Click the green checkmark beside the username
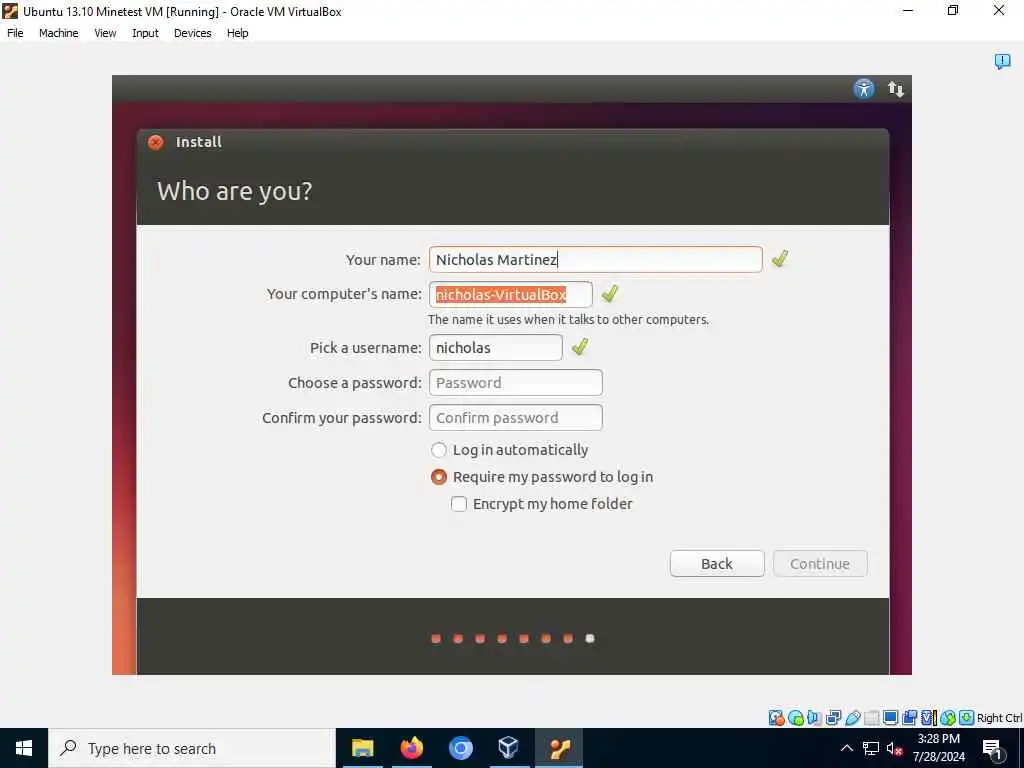This screenshot has height=768, width=1024. point(580,347)
